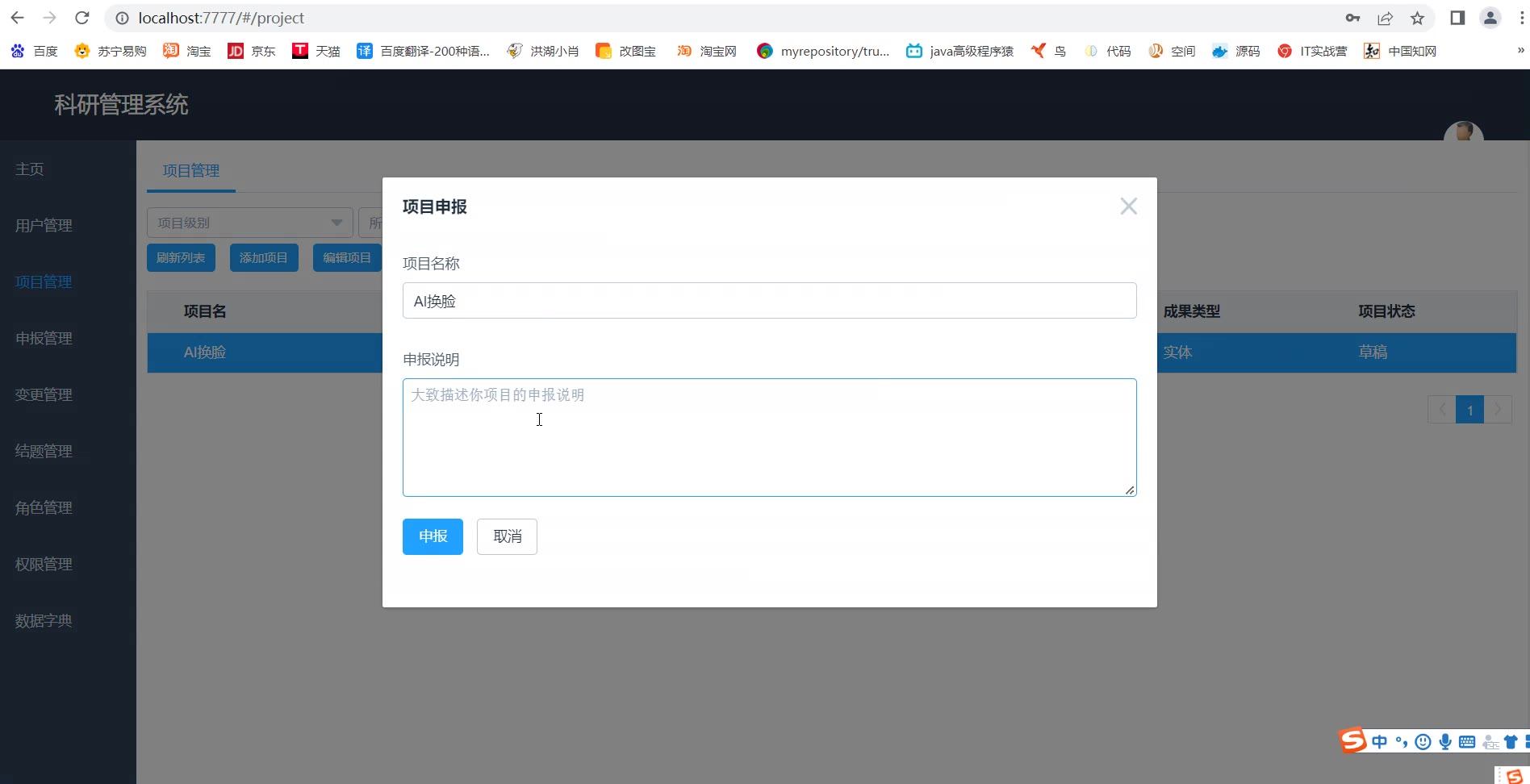This screenshot has width=1530, height=784.
Task: Open the 京东 bookmark
Action: tap(251, 51)
